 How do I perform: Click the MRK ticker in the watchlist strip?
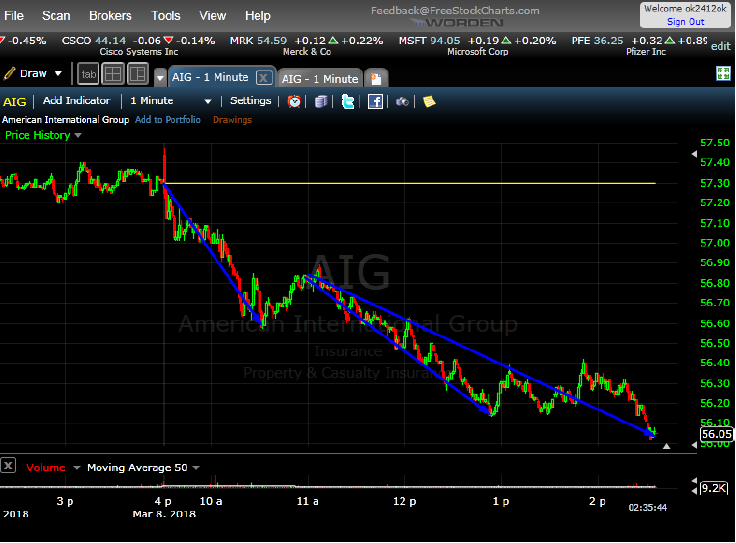click(241, 41)
